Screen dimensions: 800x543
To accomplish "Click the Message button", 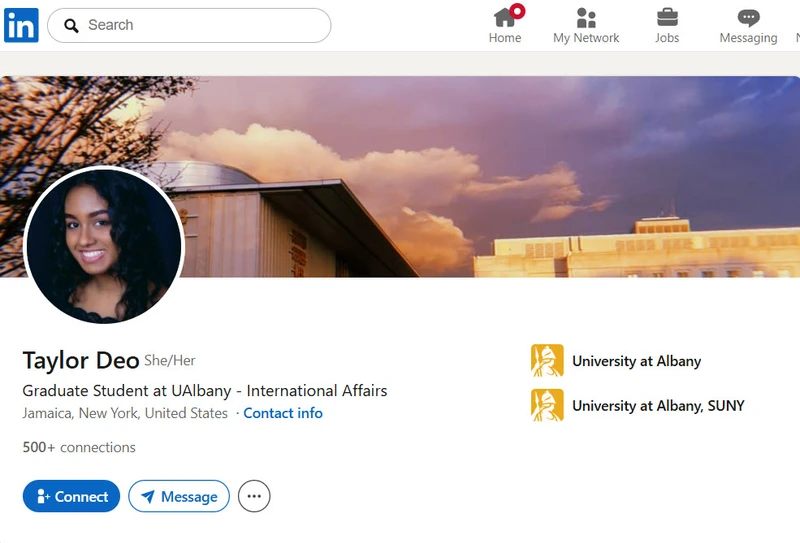I will coord(179,496).
